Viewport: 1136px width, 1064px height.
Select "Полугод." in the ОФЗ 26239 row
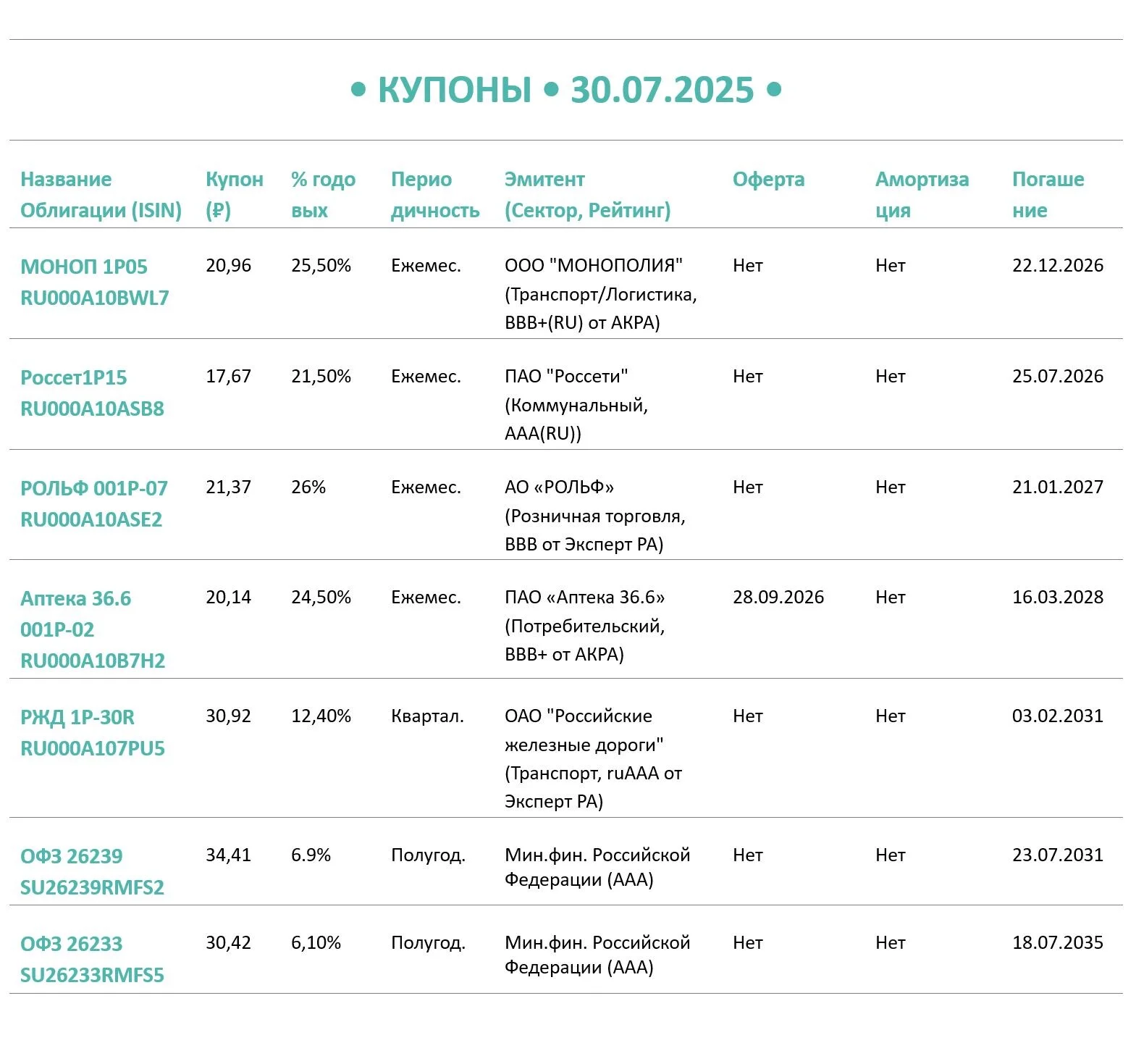(428, 855)
